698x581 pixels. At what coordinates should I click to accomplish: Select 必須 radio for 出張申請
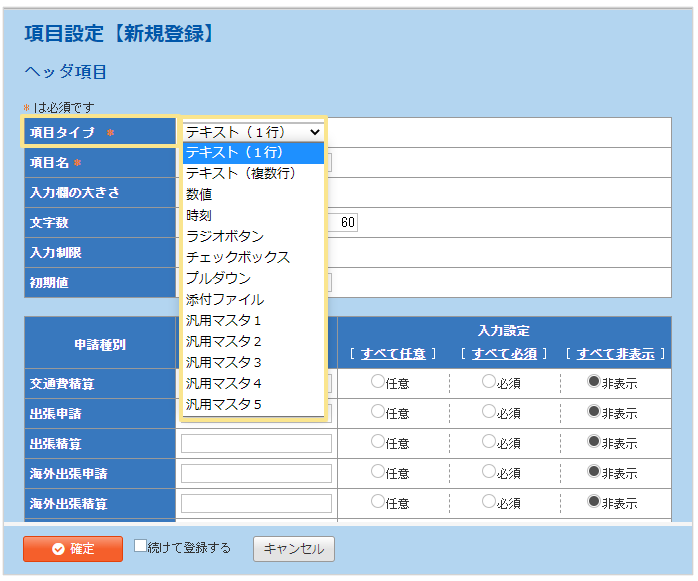(488, 411)
